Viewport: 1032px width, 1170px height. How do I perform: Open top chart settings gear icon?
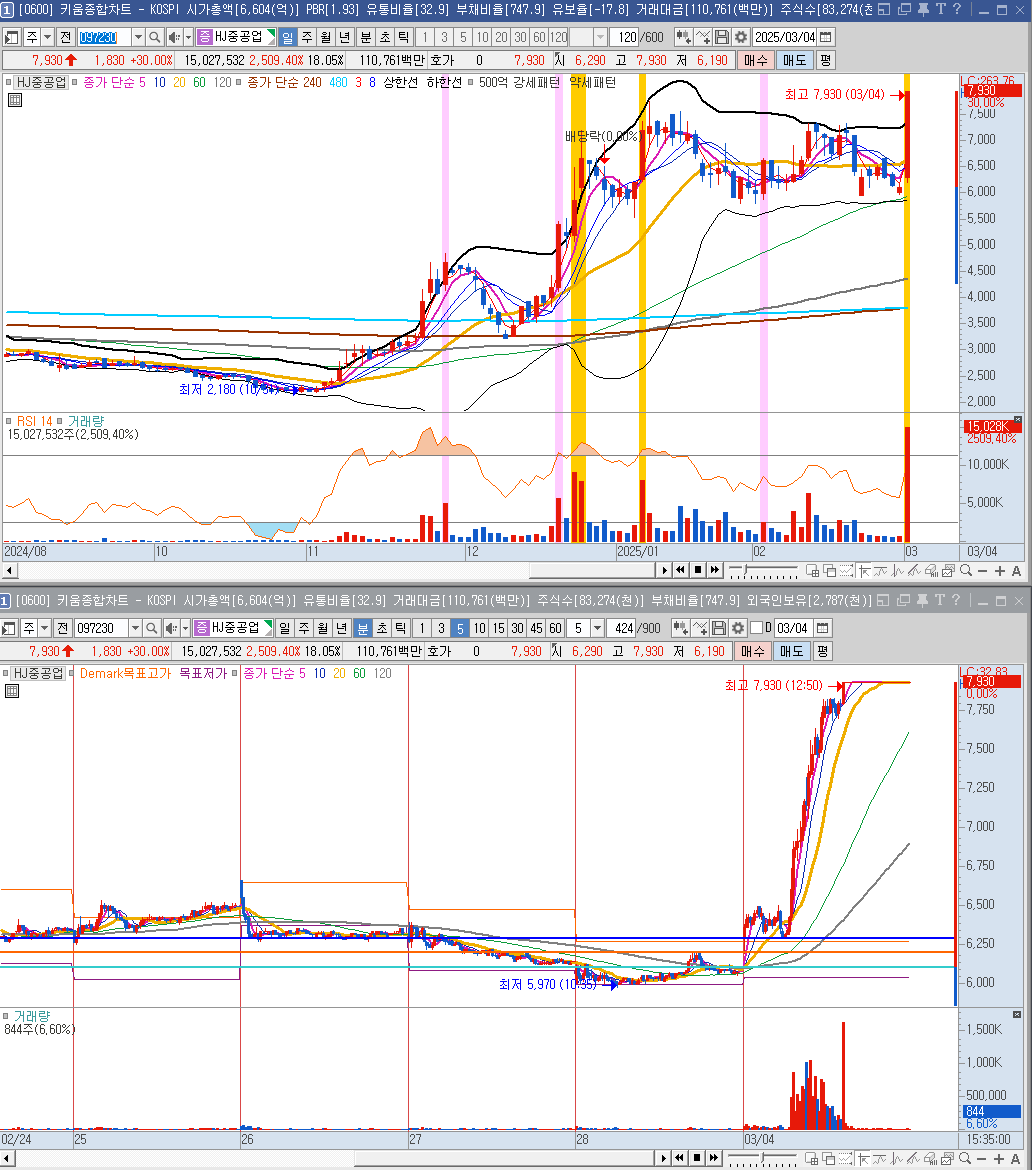pos(741,37)
